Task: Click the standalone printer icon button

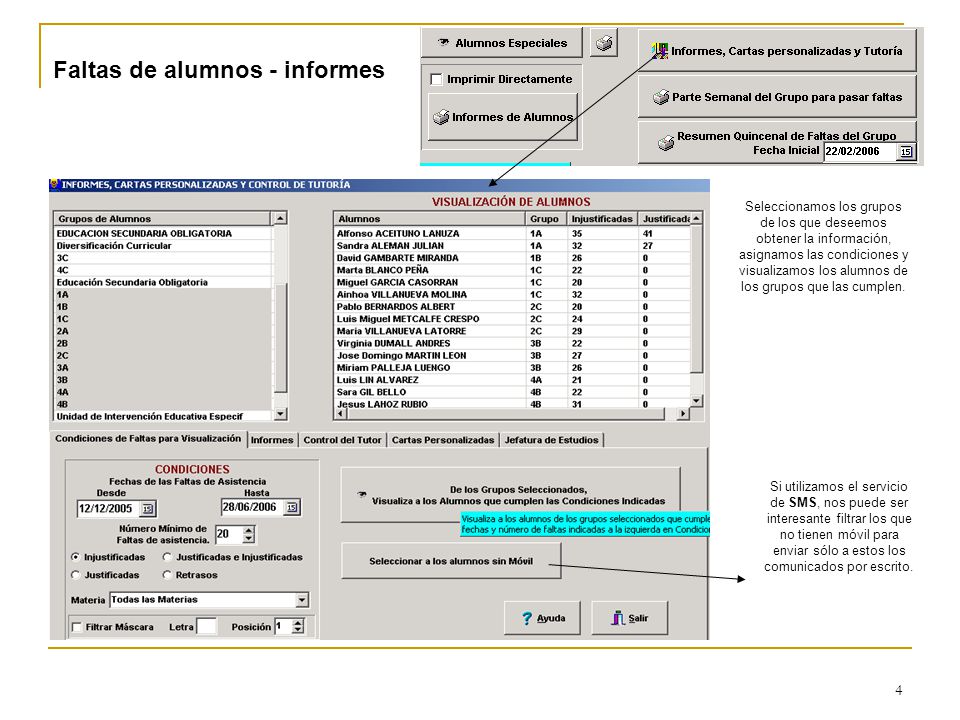Action: pyautogui.click(x=604, y=43)
